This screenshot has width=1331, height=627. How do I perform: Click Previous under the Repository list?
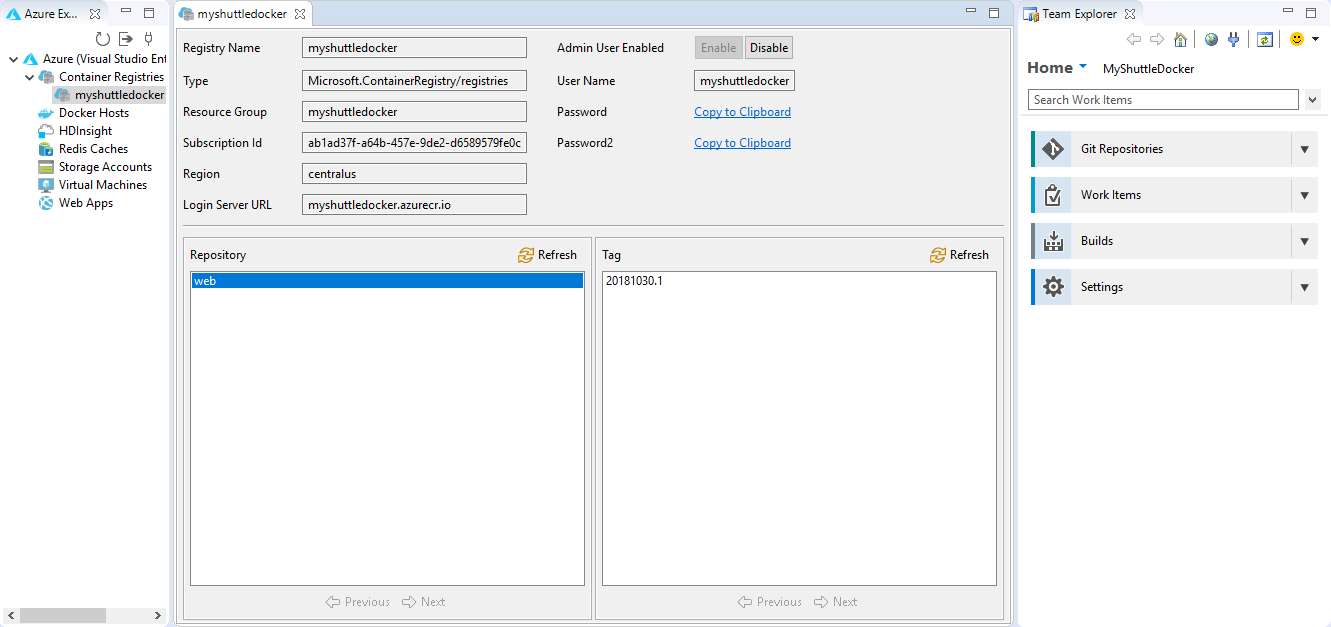coord(357,602)
